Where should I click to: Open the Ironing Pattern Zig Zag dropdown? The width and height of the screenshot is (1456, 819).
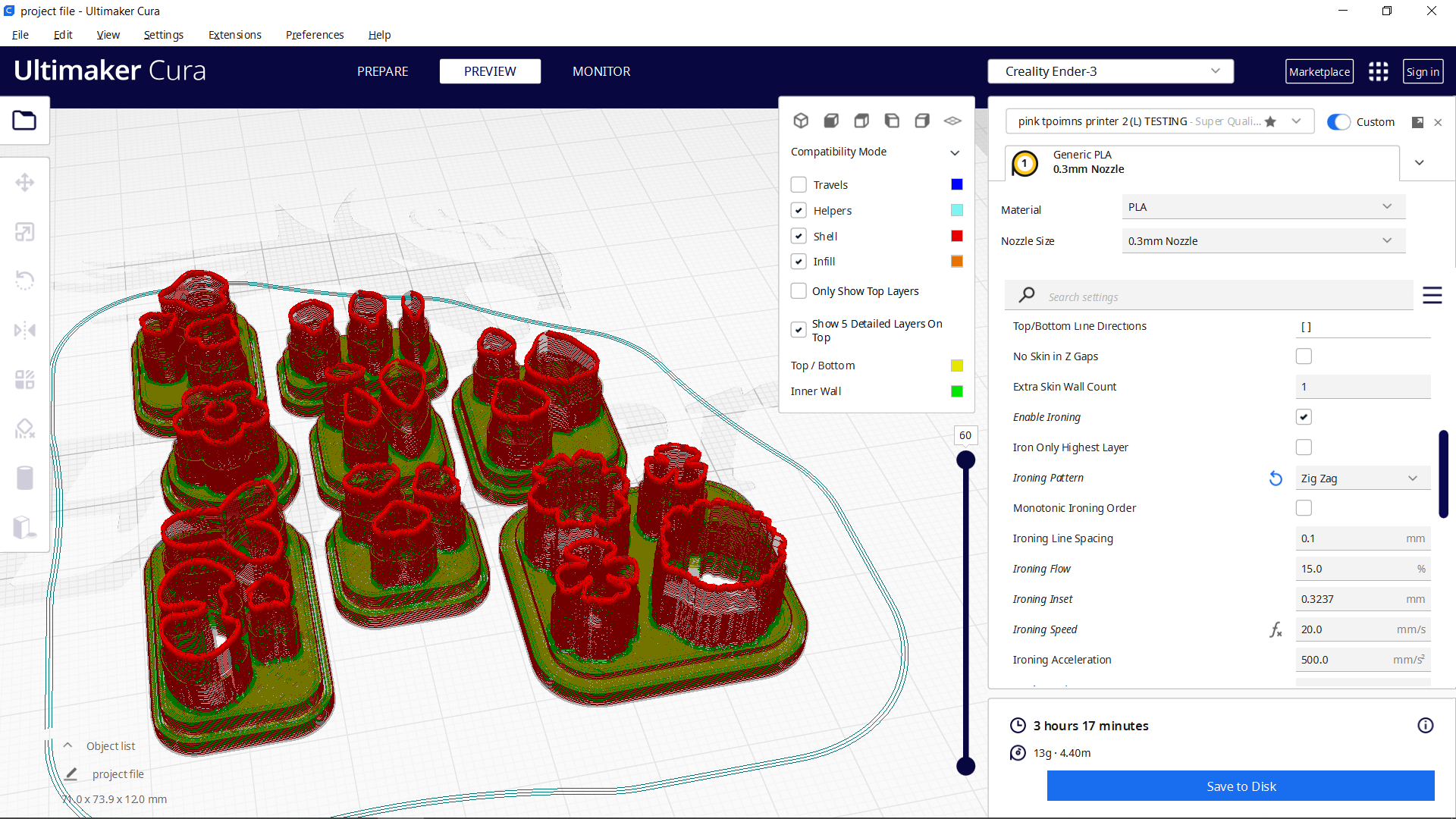[x=1363, y=478]
